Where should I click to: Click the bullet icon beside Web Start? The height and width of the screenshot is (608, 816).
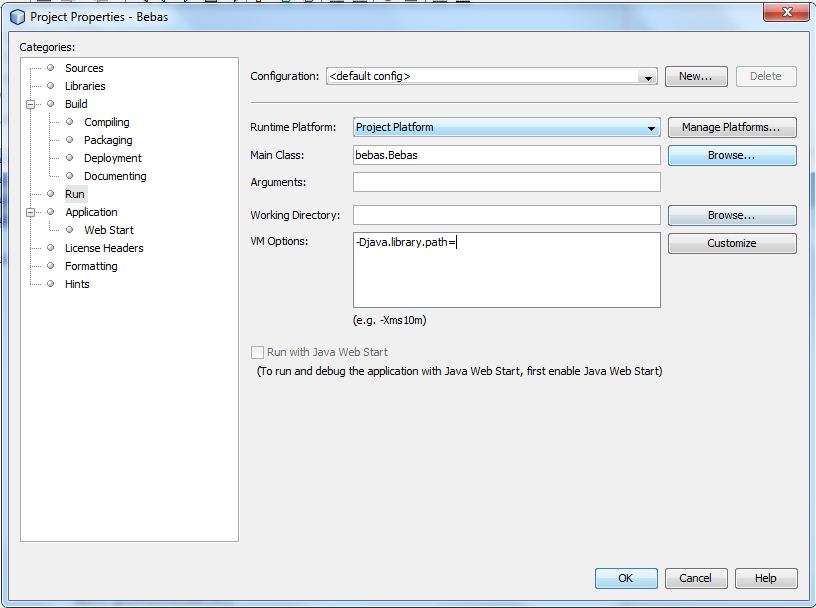point(70,230)
